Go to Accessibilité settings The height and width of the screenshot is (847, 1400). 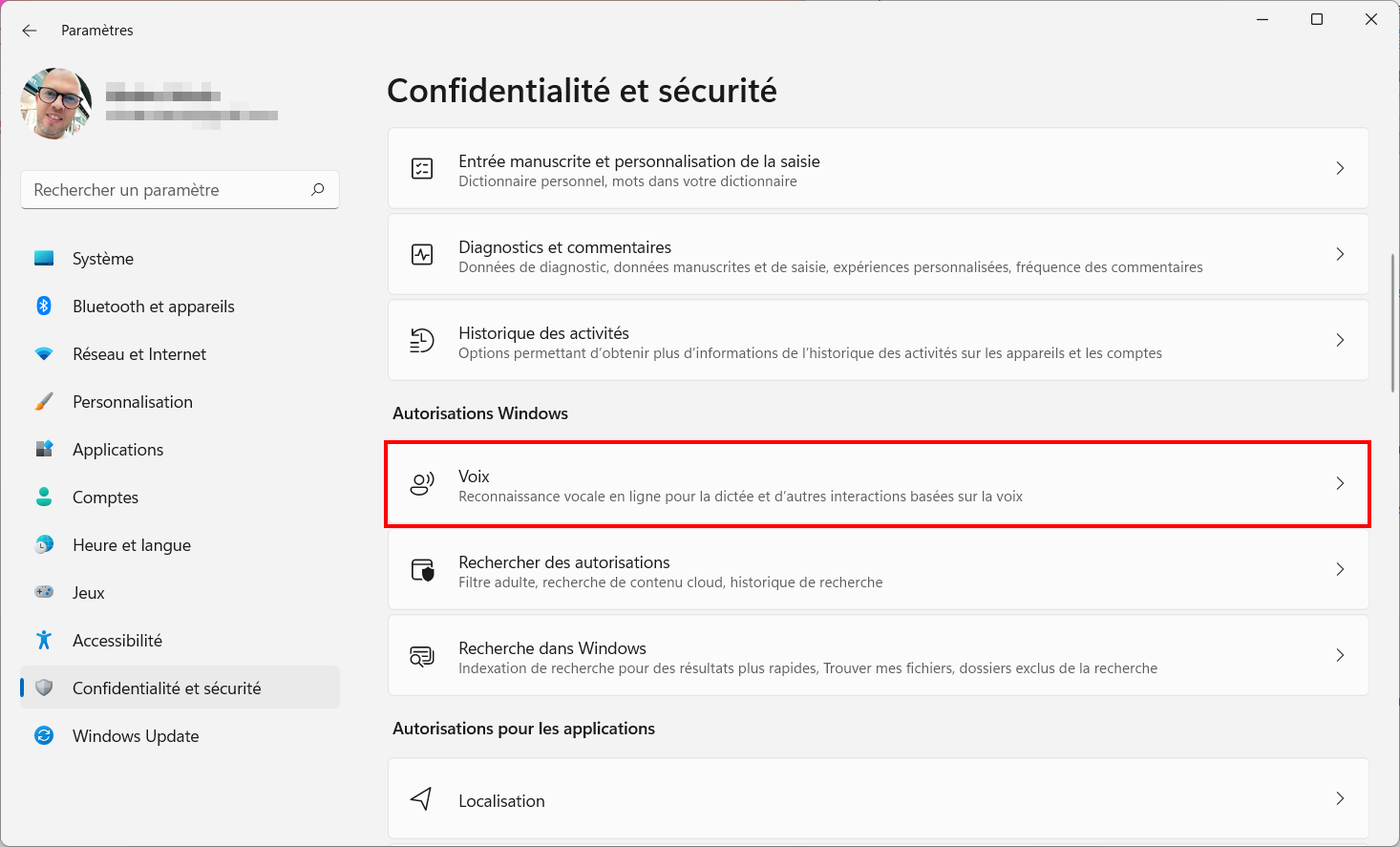[x=180, y=641]
